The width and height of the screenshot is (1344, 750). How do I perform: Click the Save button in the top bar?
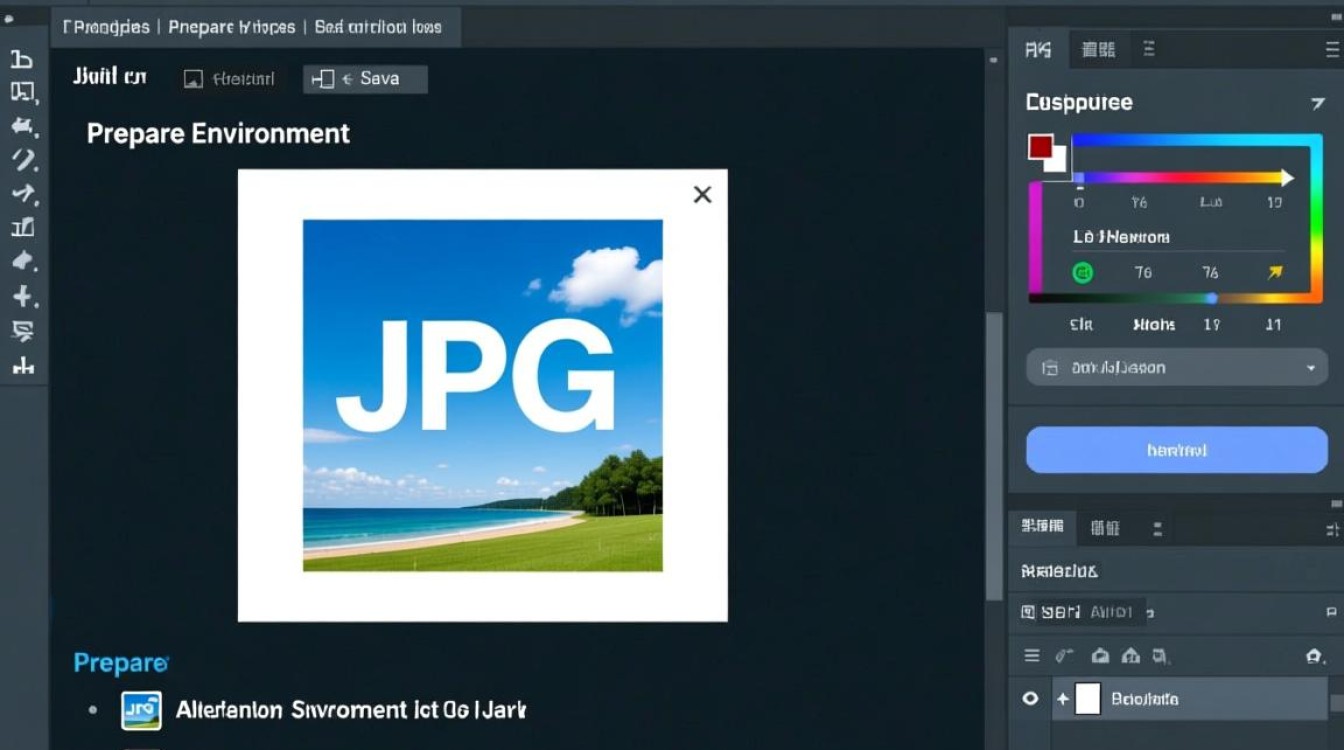[x=364, y=78]
